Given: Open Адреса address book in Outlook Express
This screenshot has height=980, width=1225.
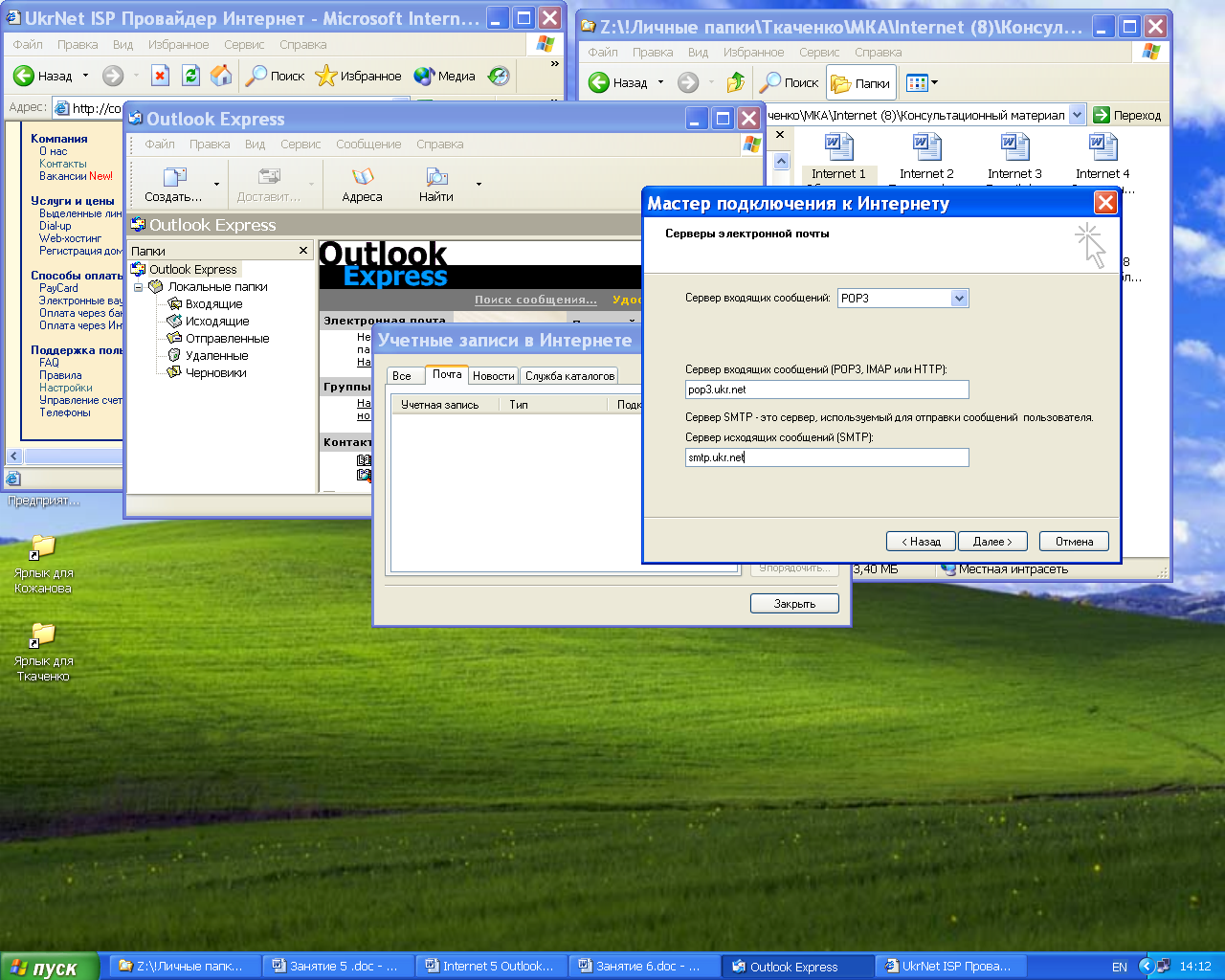Looking at the screenshot, I should pyautogui.click(x=362, y=185).
